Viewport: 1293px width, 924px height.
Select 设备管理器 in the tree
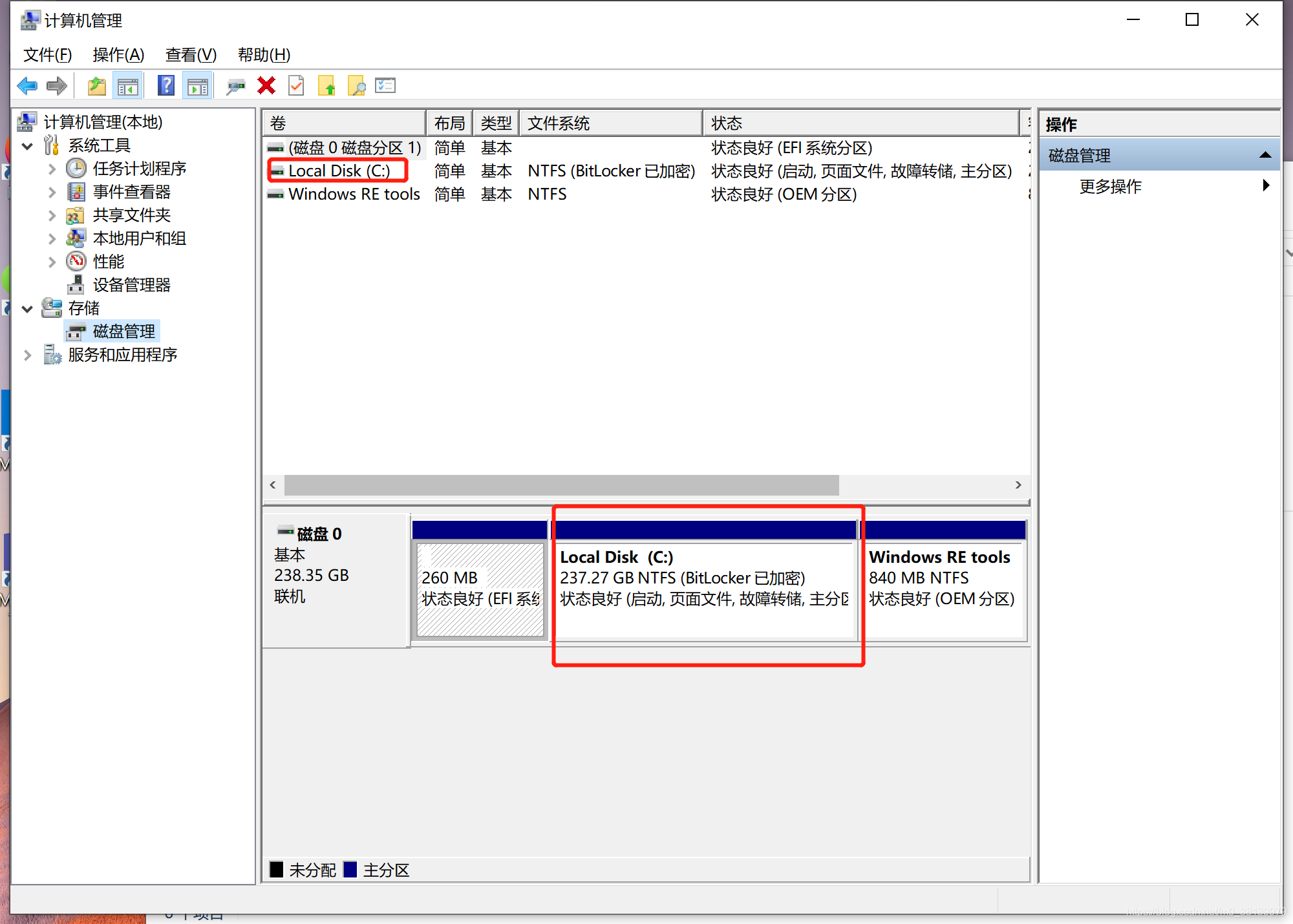pyautogui.click(x=131, y=285)
